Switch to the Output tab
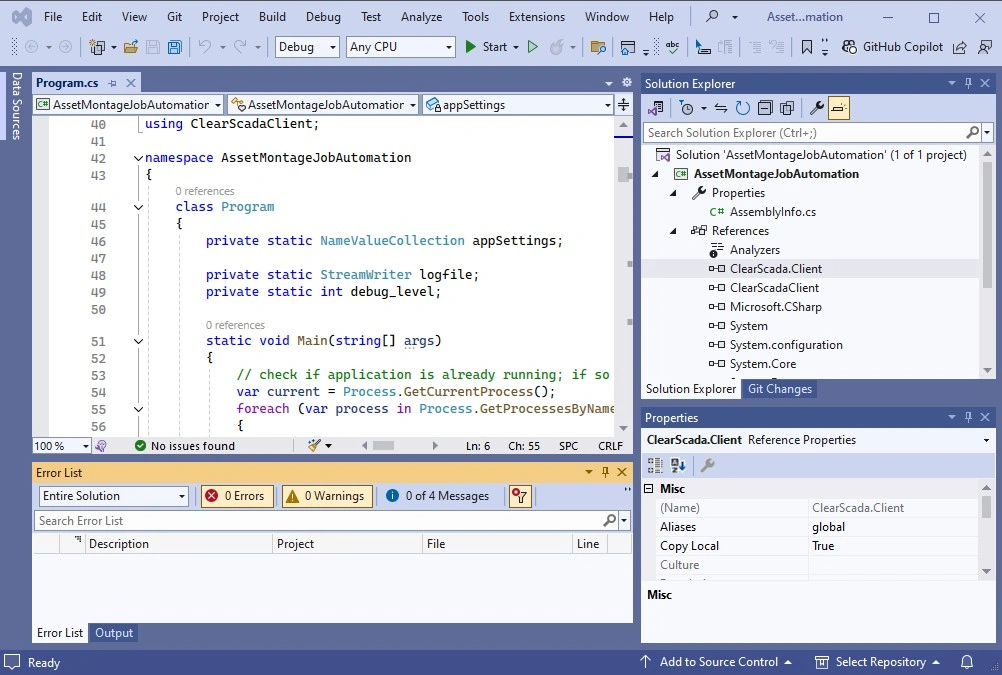Viewport: 1002px width, 675px height. click(x=114, y=633)
